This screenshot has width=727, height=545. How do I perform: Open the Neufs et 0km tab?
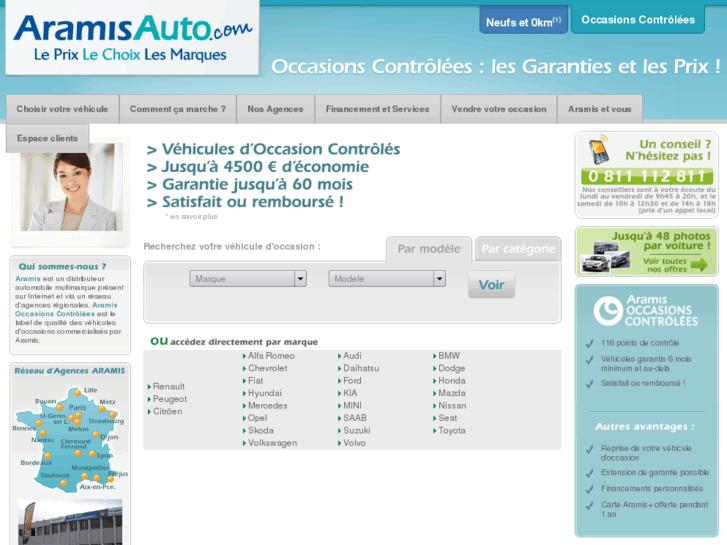coord(523,21)
